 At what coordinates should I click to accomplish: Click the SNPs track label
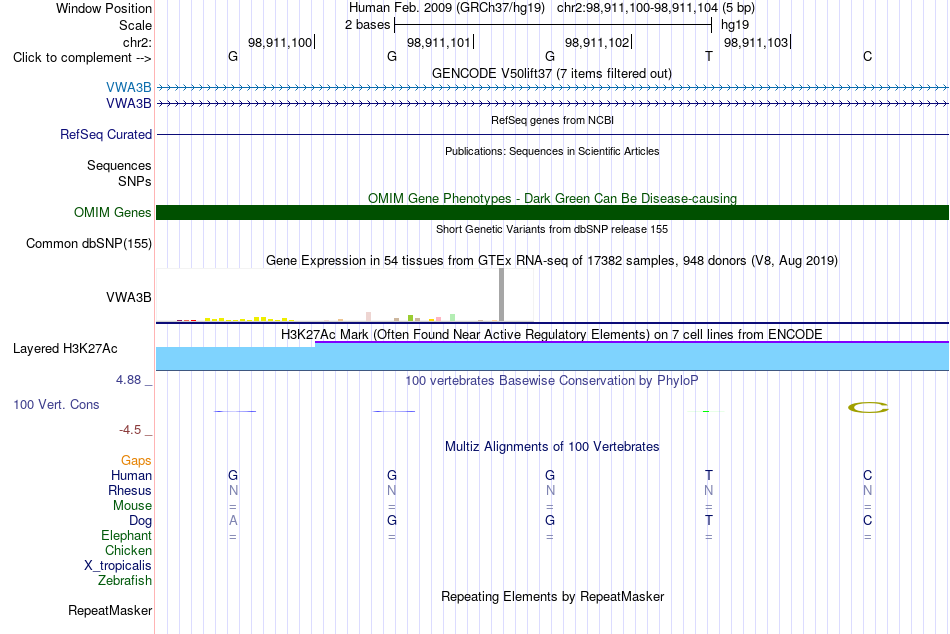[135, 181]
